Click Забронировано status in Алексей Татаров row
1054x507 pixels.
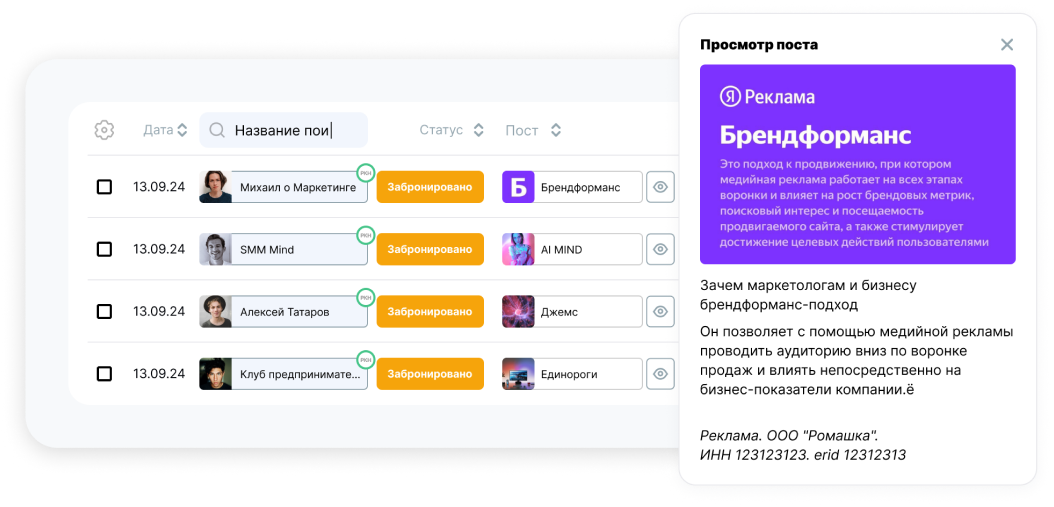pyautogui.click(x=430, y=311)
